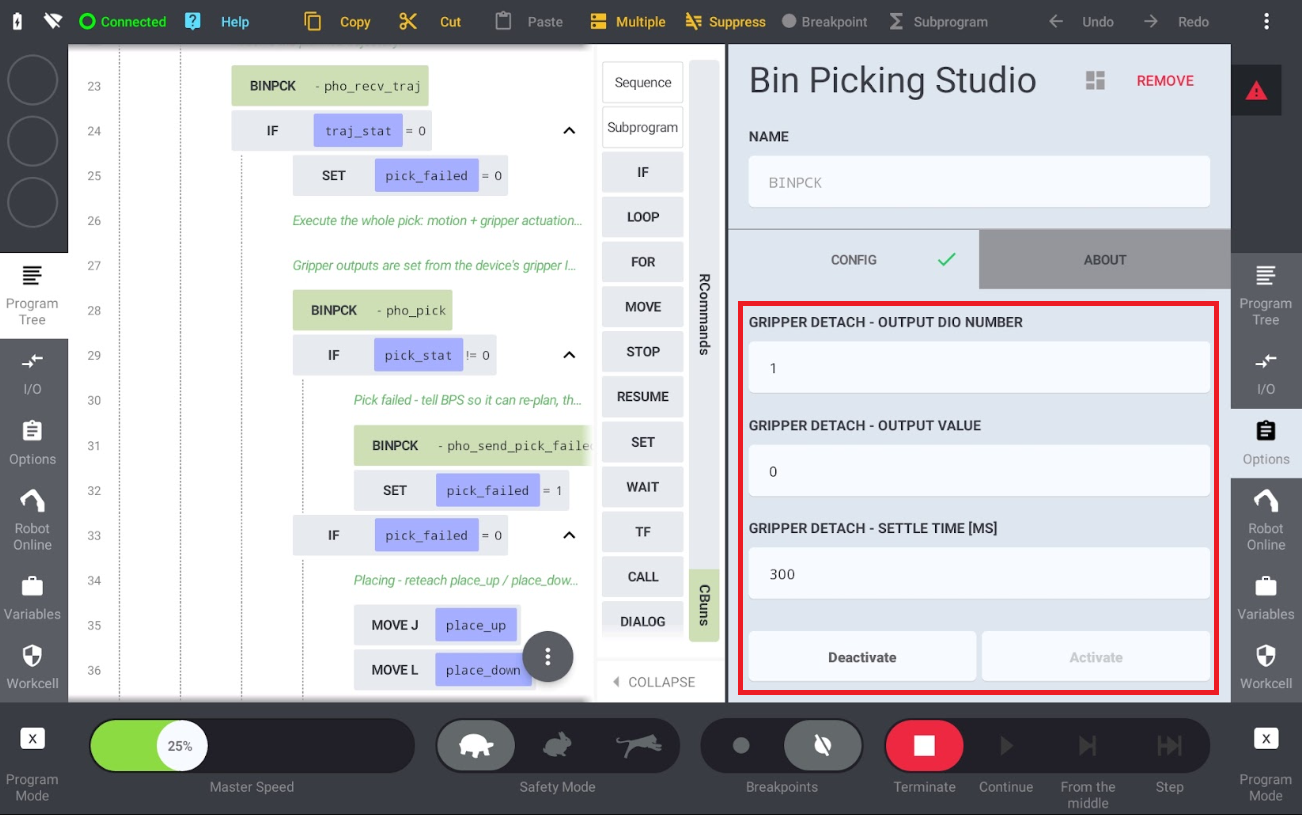This screenshot has height=815, width=1302.
Task: Switch to the ABOUT tab
Action: click(1105, 260)
